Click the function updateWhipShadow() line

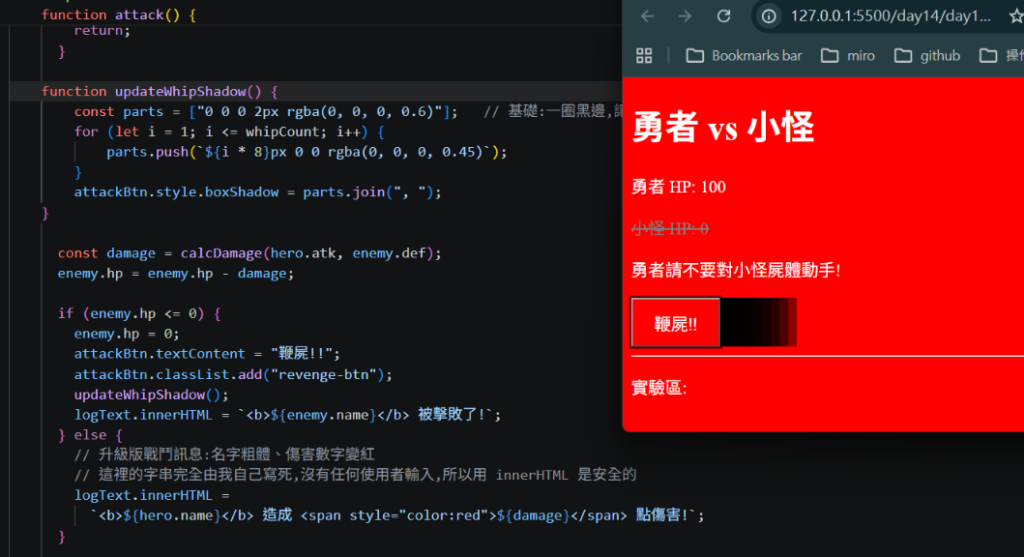160,91
